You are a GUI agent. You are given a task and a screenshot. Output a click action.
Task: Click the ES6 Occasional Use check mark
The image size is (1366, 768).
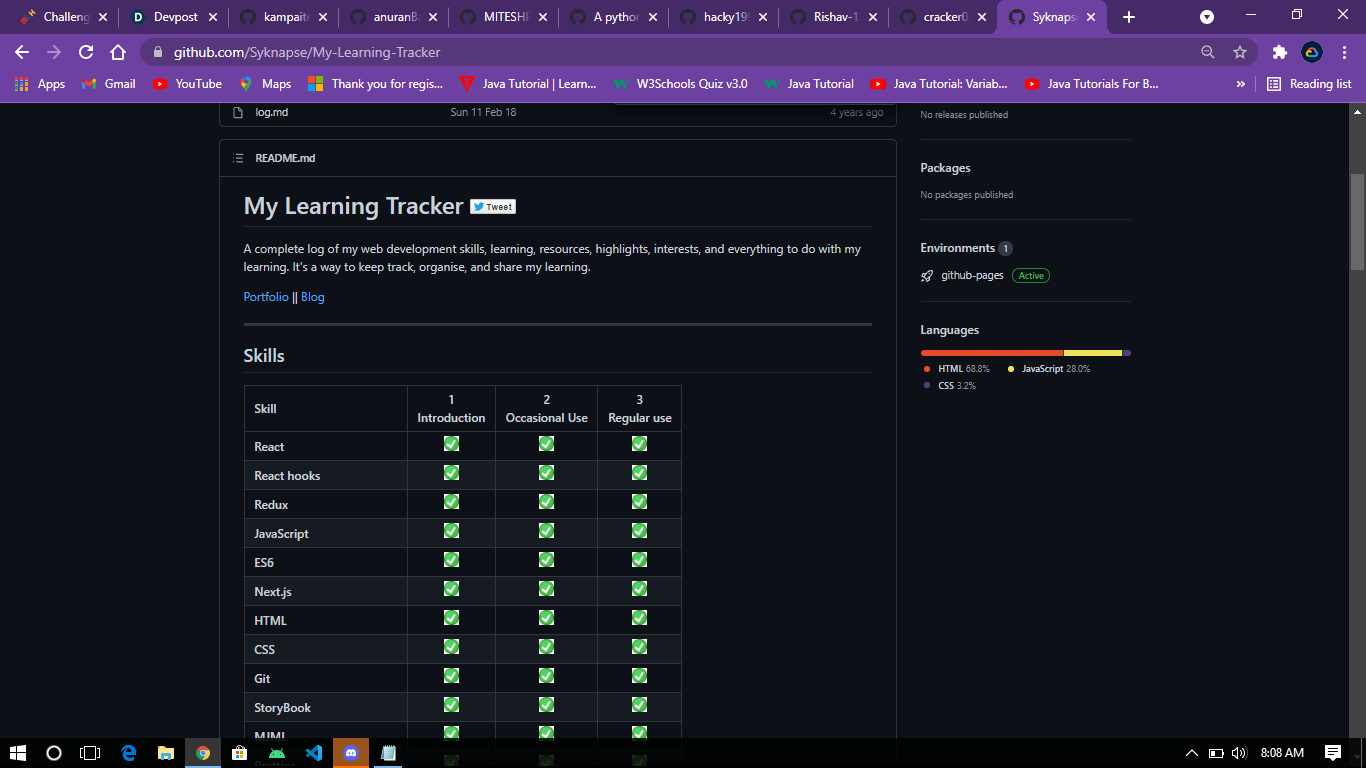(x=546, y=559)
